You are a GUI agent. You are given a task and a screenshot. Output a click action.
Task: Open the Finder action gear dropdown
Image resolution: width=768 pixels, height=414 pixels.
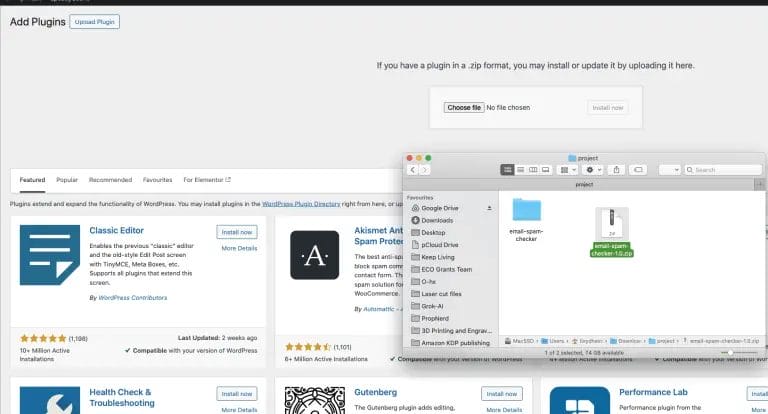[592, 169]
